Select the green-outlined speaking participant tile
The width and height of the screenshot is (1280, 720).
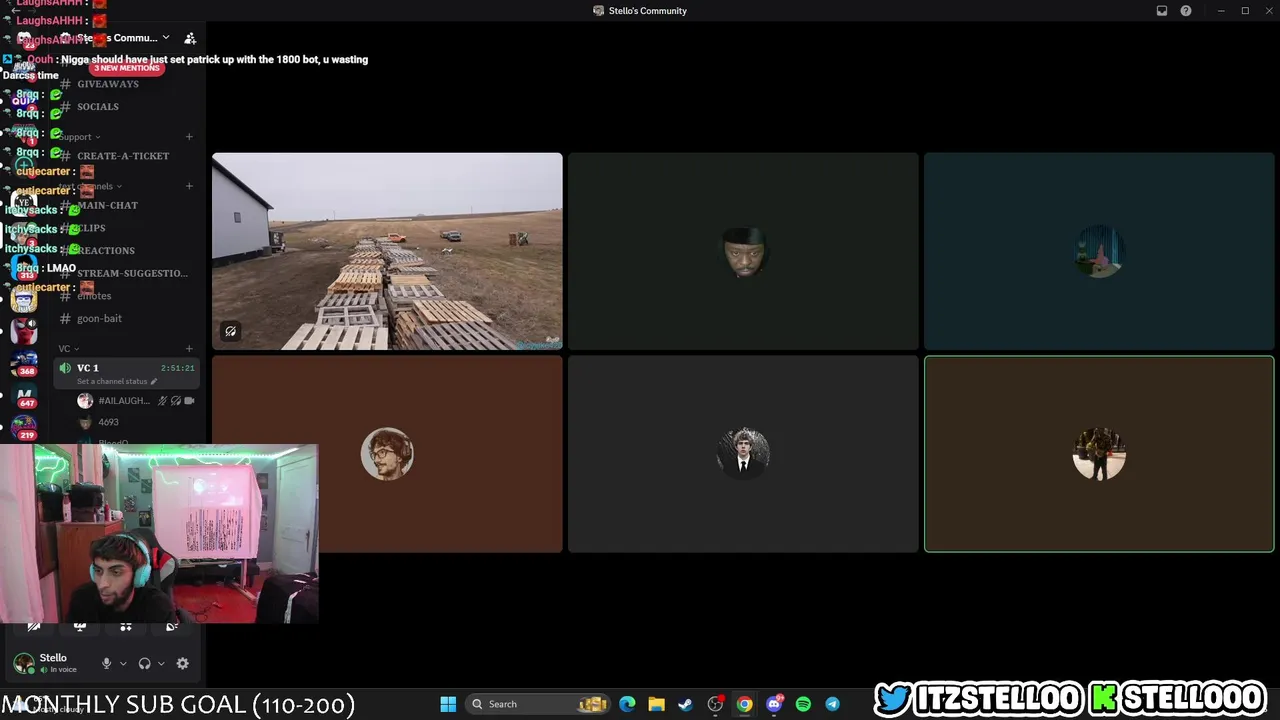click(x=1099, y=454)
